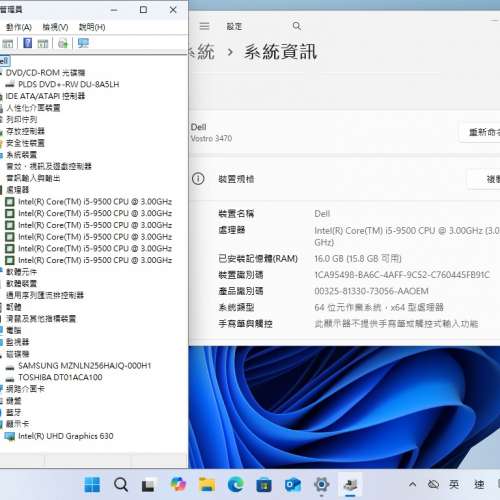Open taskbar Search magnifier
500x500 pixels.
click(x=121, y=485)
